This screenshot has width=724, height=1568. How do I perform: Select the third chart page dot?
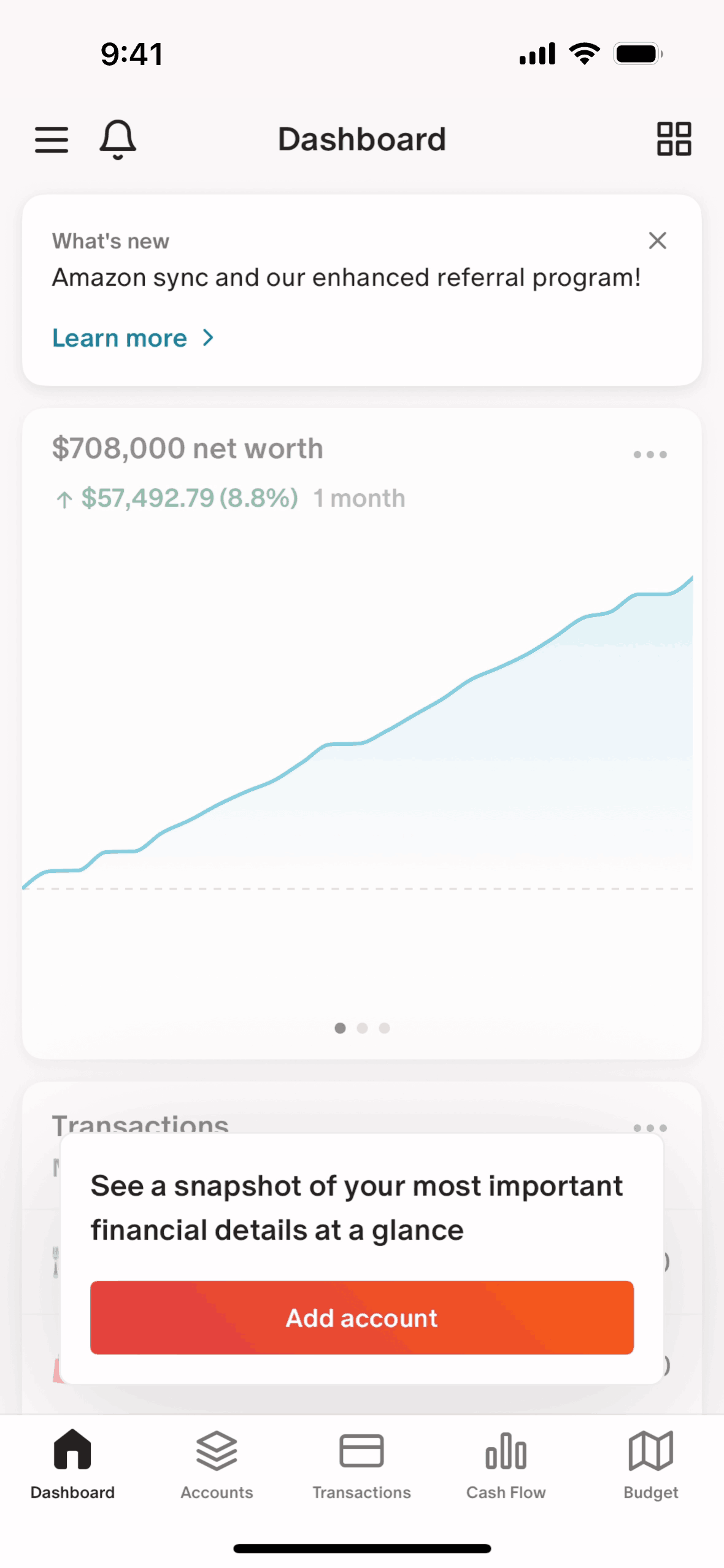pos(384,1028)
